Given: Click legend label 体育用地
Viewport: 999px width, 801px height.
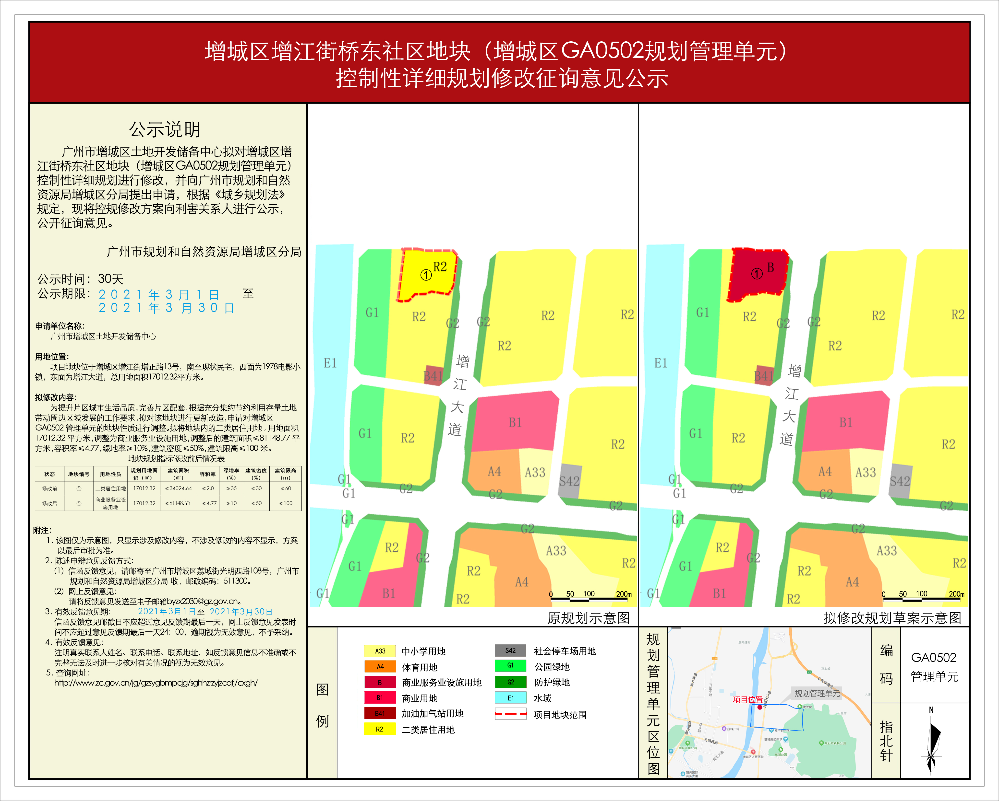Looking at the screenshot, I should tap(419, 667).
